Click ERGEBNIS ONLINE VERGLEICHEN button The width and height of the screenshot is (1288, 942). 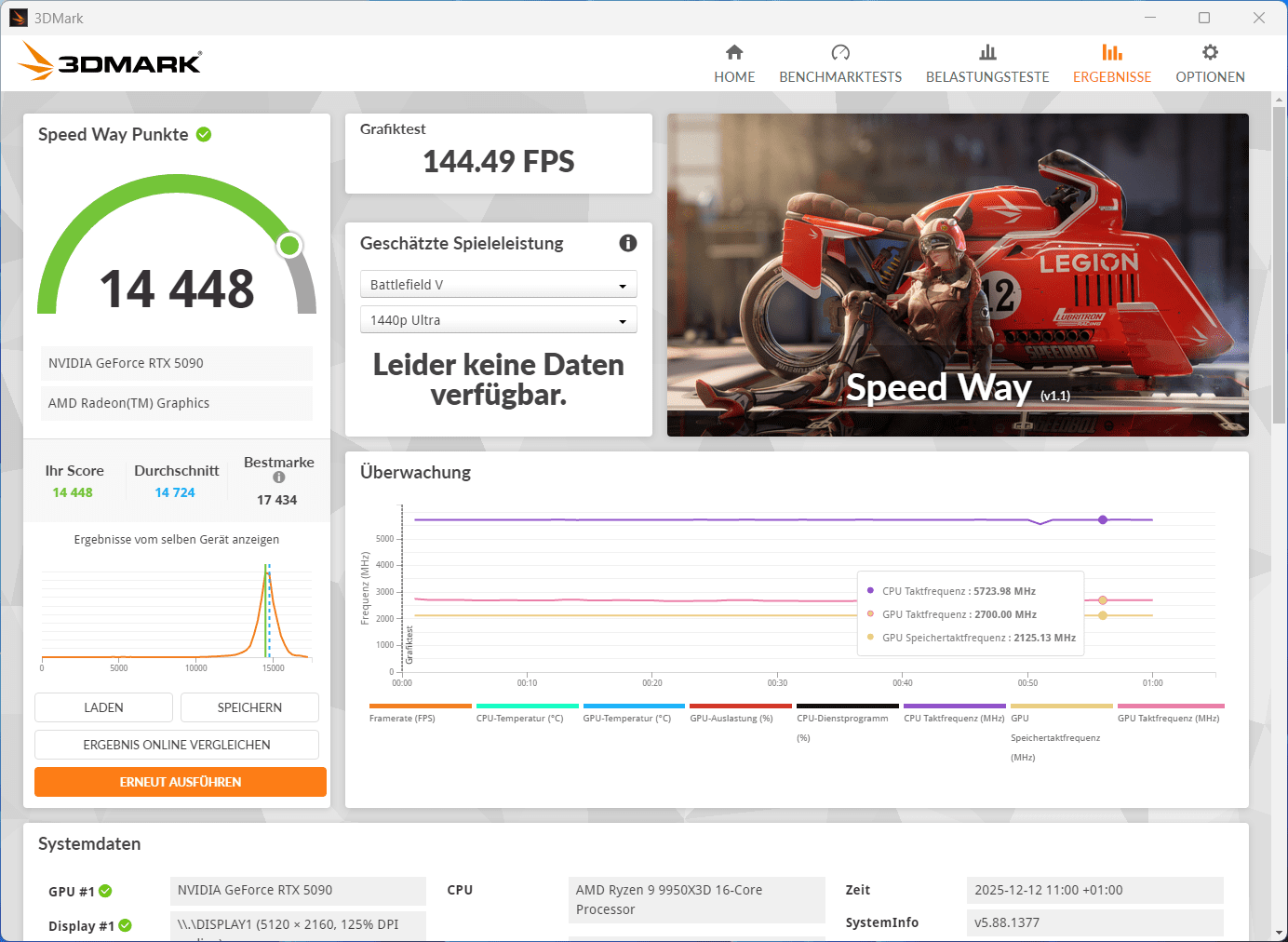tap(177, 745)
